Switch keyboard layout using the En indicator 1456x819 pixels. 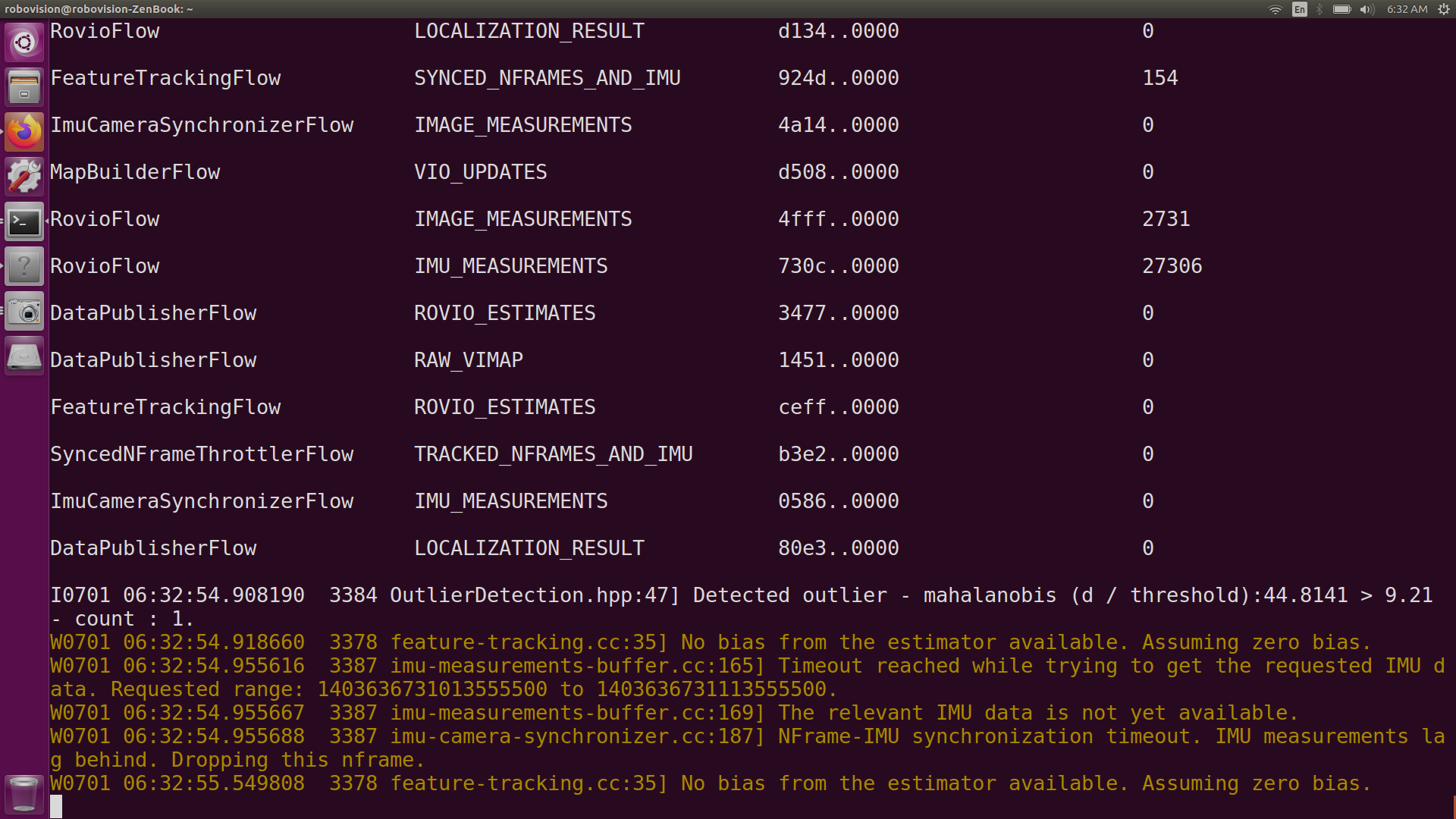pos(1299,9)
